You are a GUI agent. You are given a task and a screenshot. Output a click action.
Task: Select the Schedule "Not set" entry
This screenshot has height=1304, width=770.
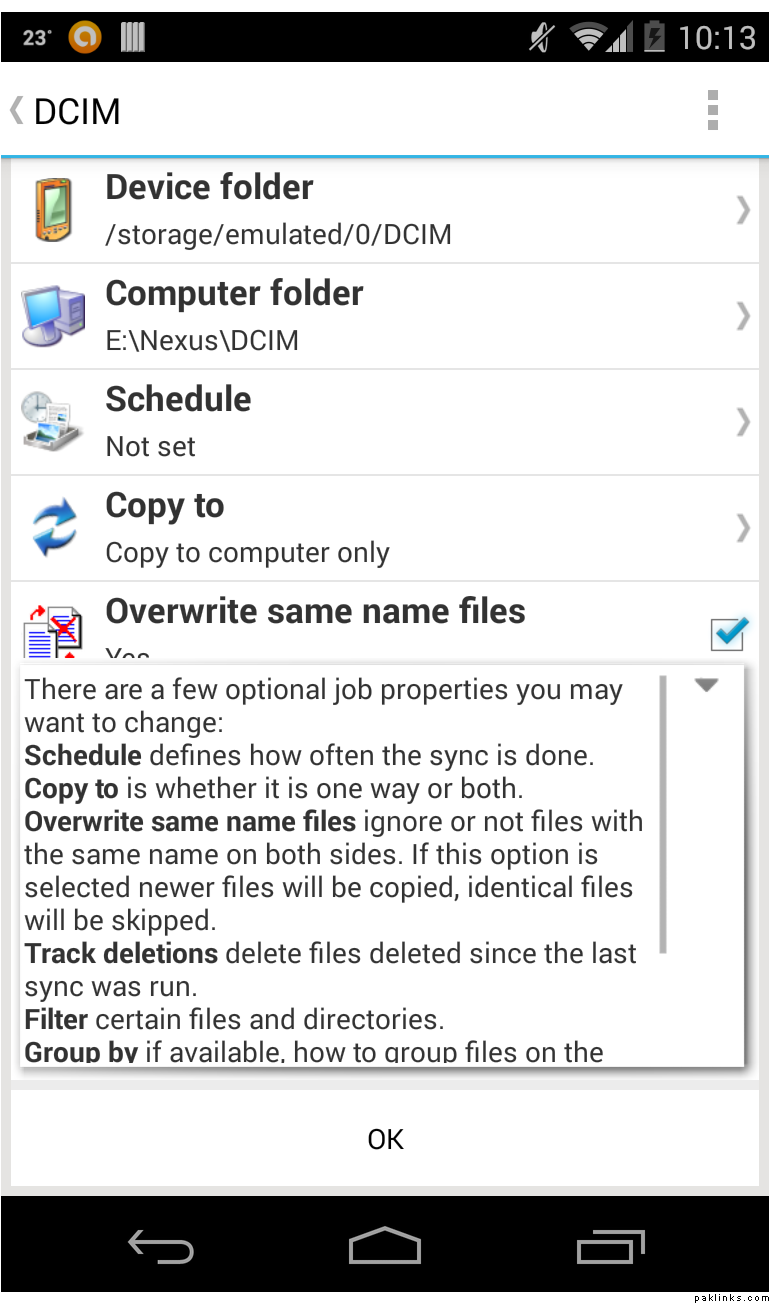(x=151, y=446)
